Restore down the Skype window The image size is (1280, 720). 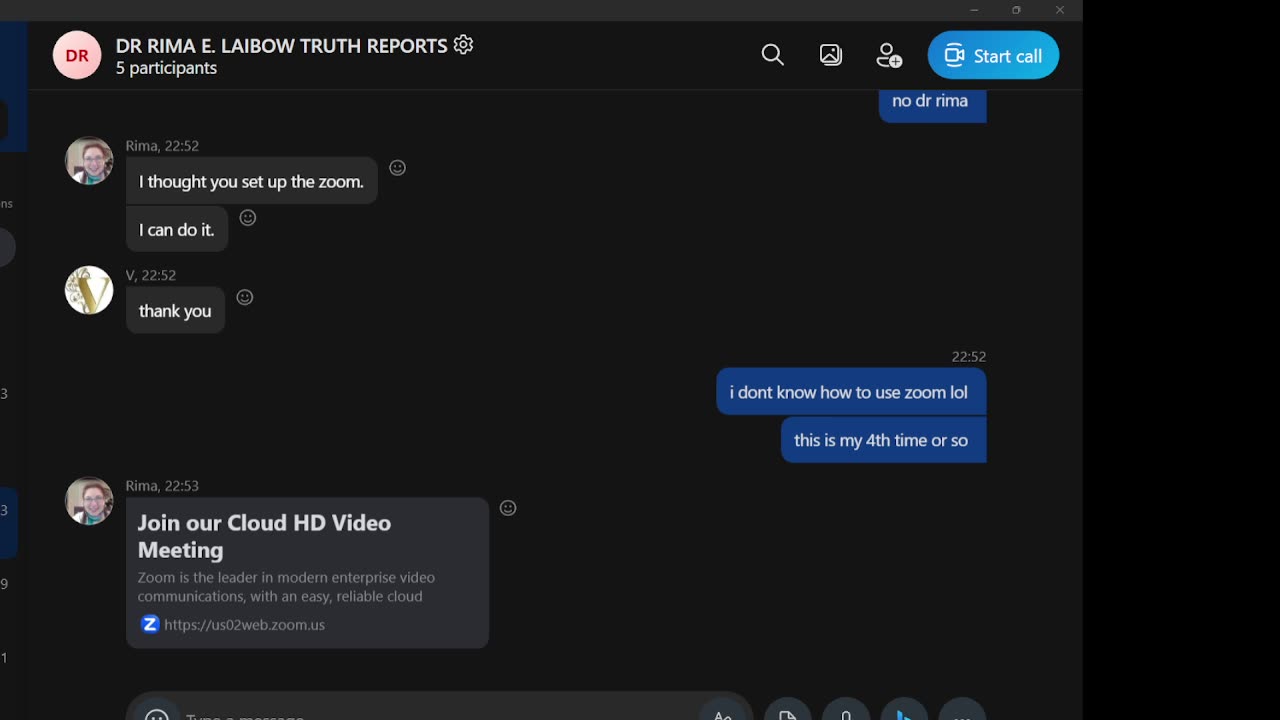coord(1016,10)
